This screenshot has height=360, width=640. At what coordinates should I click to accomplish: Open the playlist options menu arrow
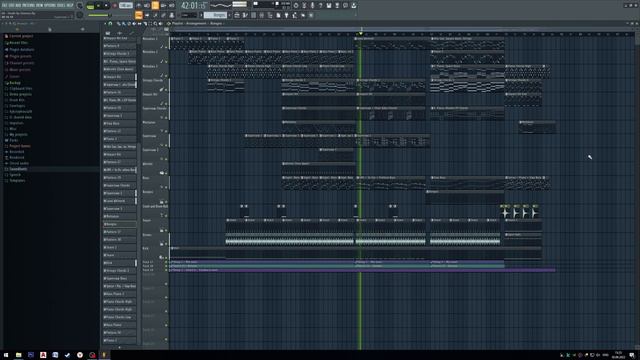click(x=105, y=24)
